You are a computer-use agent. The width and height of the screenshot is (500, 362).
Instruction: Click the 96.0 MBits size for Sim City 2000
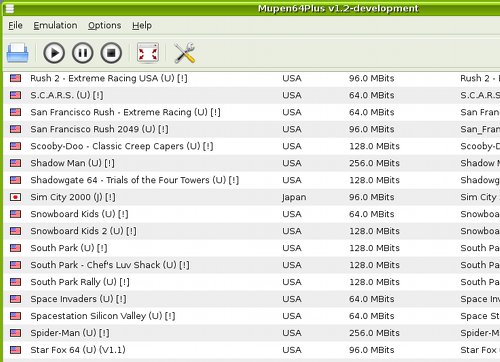[372, 197]
